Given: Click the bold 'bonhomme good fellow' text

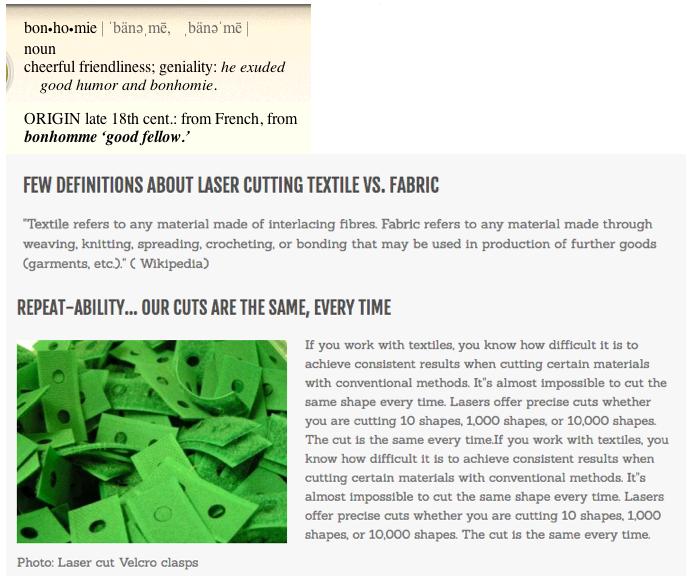Looking at the screenshot, I should pyautogui.click(x=107, y=137).
